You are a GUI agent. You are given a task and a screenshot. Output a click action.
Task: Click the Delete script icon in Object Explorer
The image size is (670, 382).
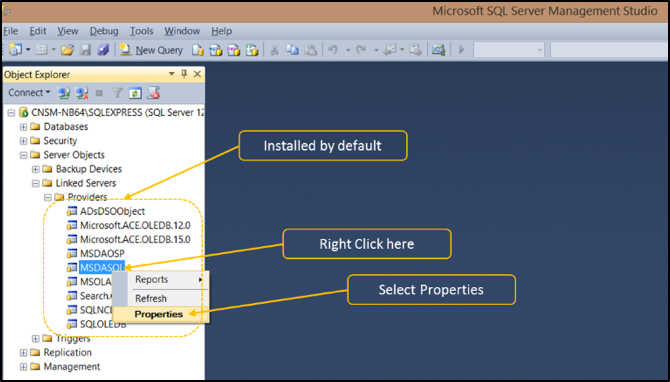[153, 93]
